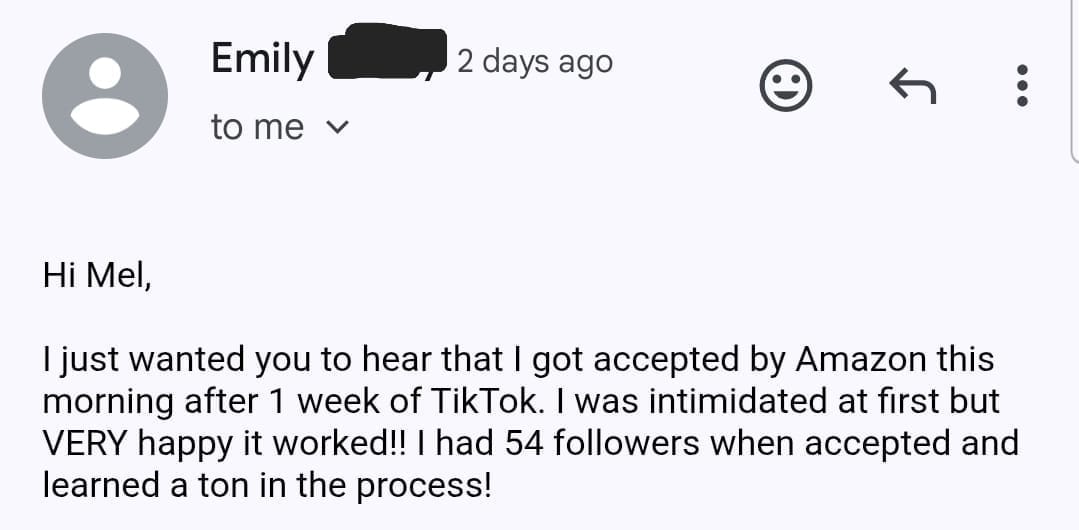Click the "to me" recipient label

coord(257,128)
